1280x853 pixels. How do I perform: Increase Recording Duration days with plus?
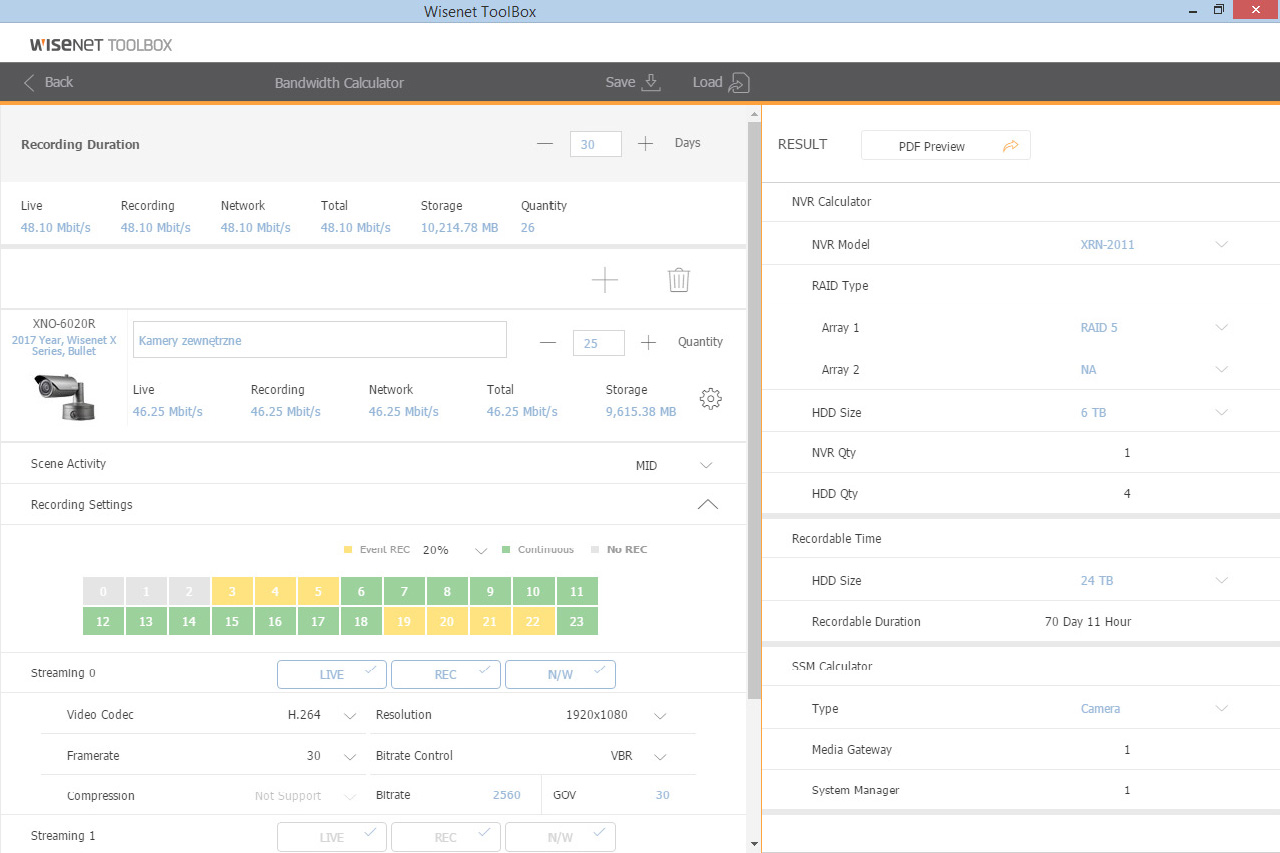[x=646, y=144]
